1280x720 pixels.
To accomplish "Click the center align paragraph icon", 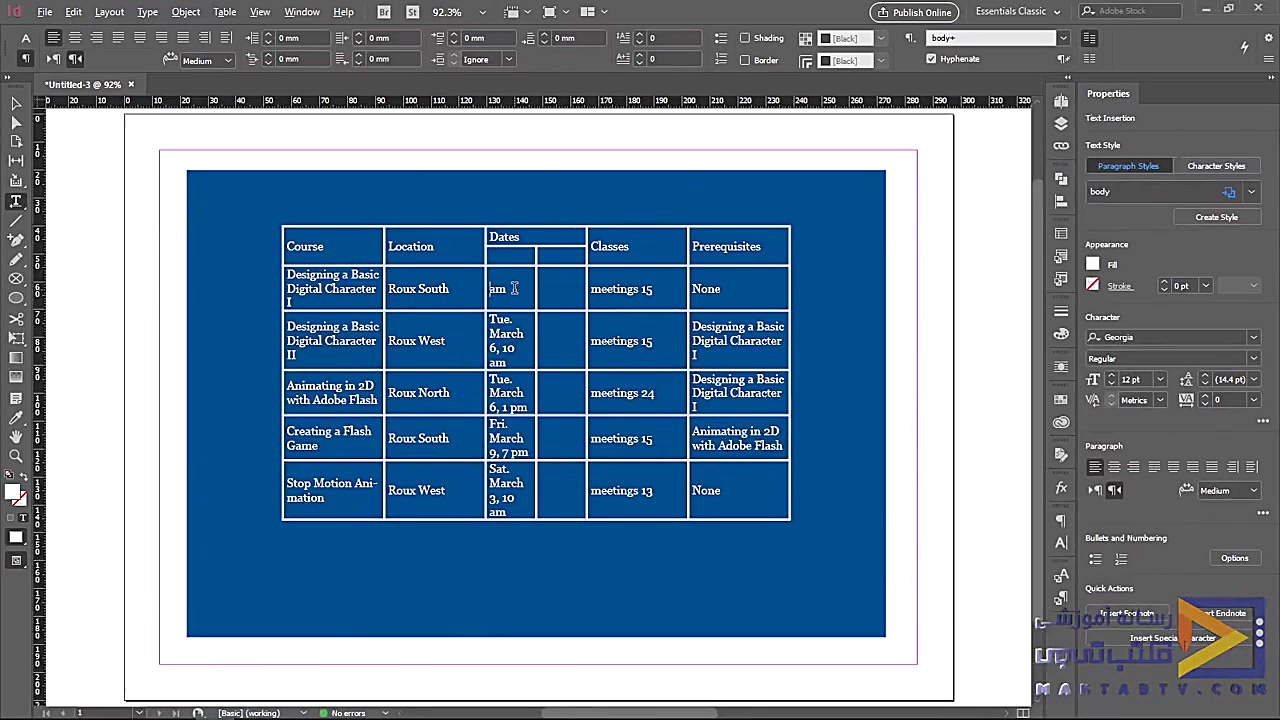I will pyautogui.click(x=75, y=38).
